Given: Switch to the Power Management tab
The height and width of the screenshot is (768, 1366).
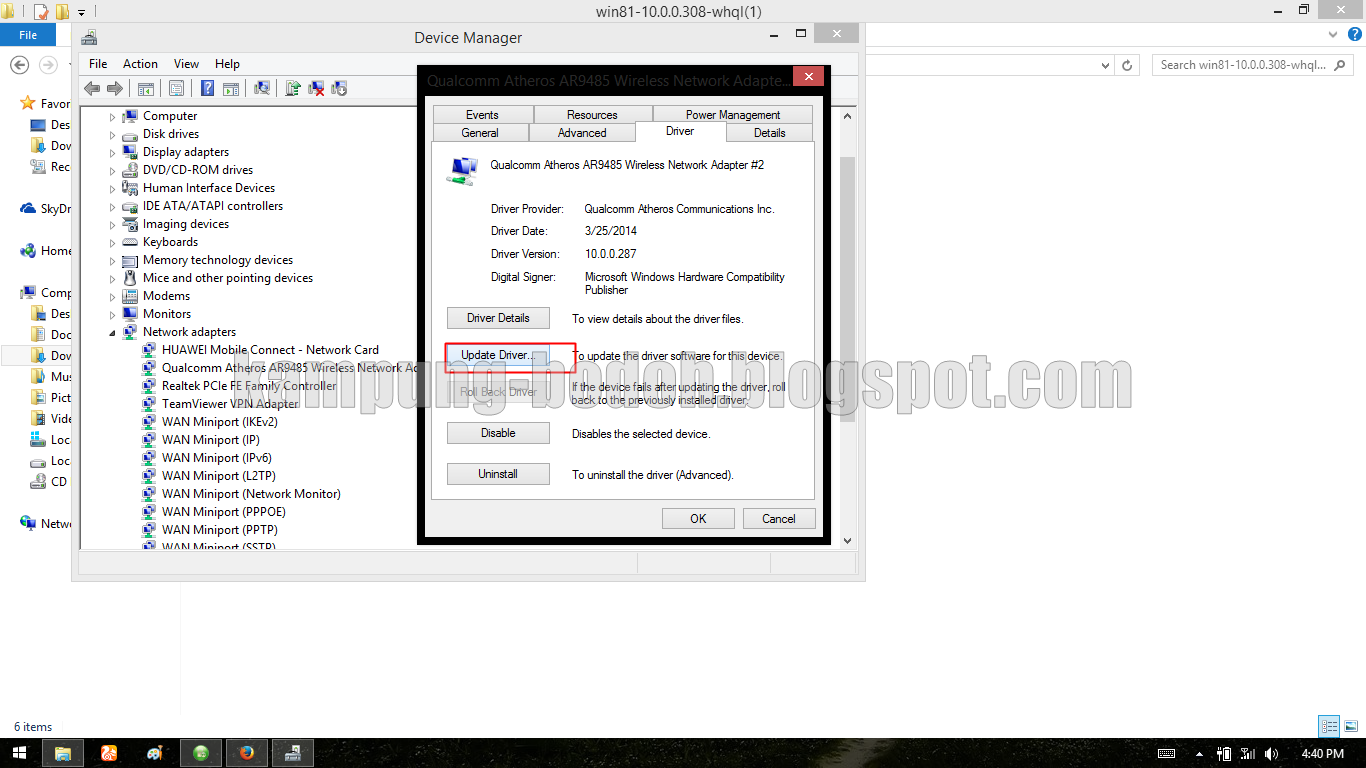Looking at the screenshot, I should click(x=733, y=115).
